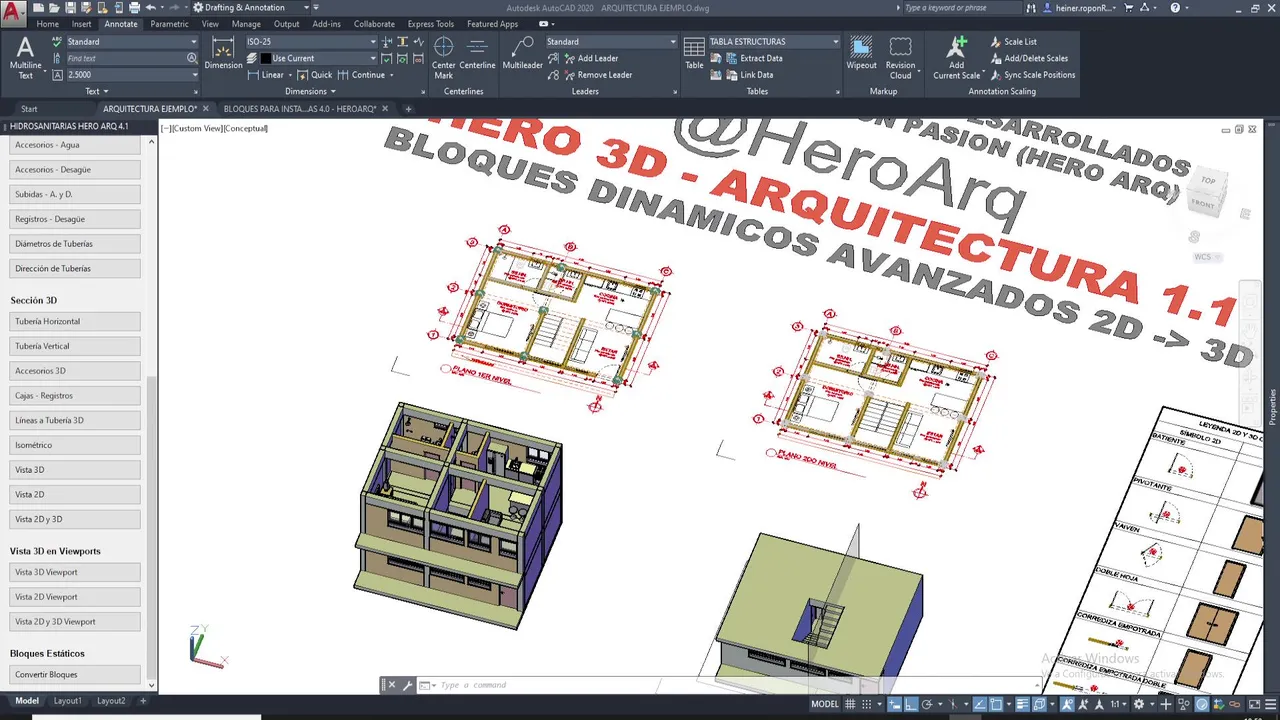1280x720 pixels.
Task: Activate the Multileader tool
Action: (x=522, y=54)
